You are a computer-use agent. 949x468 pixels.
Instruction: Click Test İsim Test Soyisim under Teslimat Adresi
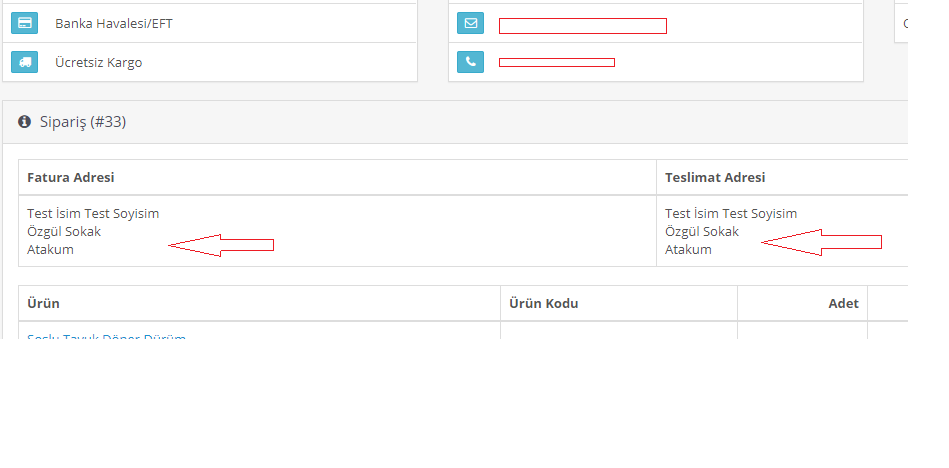pyautogui.click(x=731, y=214)
